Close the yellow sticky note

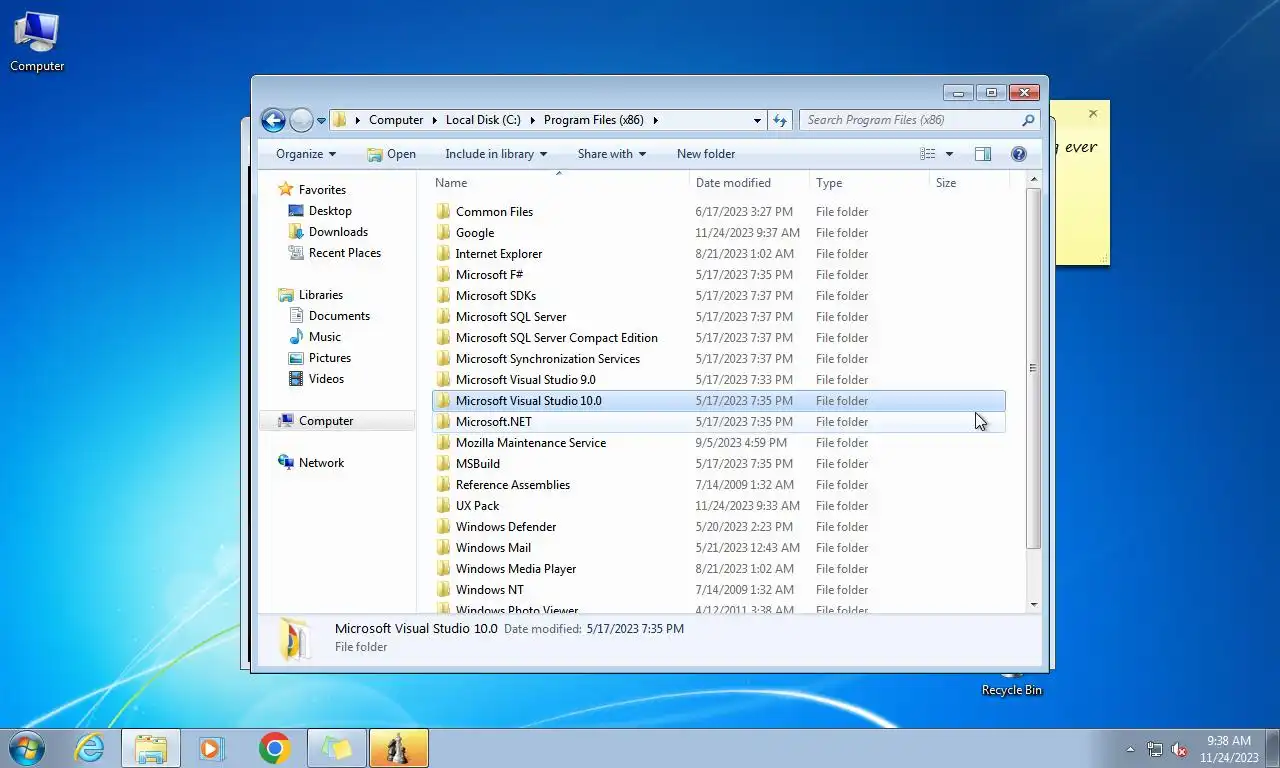click(x=1093, y=113)
